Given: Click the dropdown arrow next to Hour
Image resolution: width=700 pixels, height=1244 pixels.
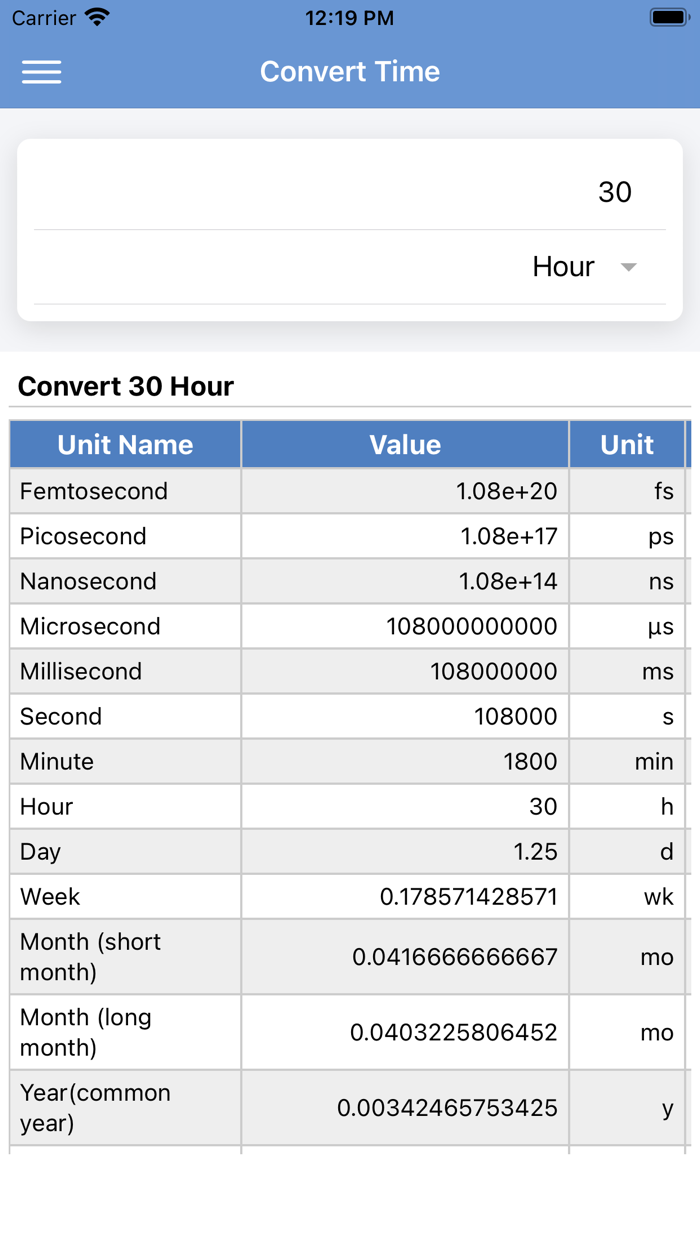Looking at the screenshot, I should coord(629,267).
